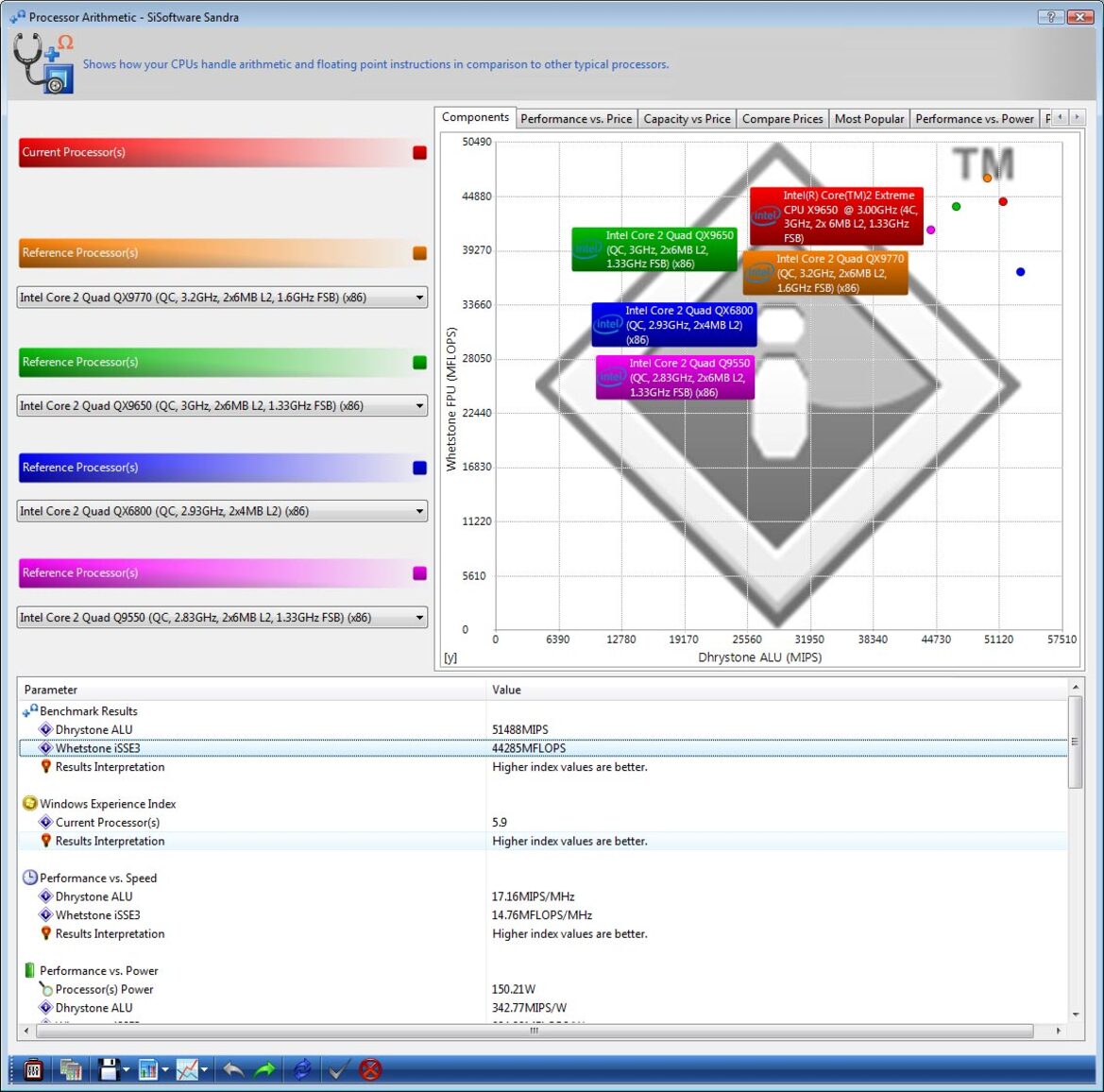Click the Benchmark Results group icon

30,711
